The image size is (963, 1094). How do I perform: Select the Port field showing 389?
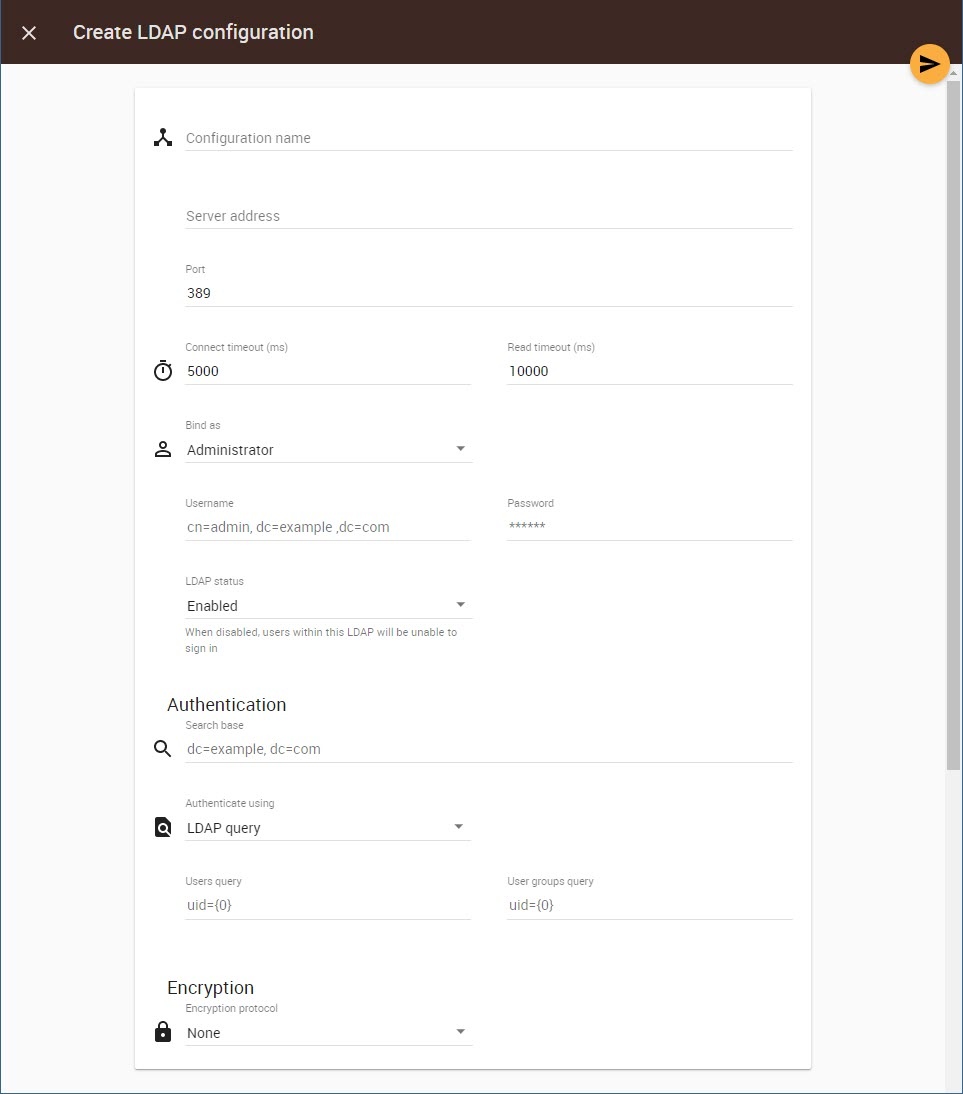point(488,293)
